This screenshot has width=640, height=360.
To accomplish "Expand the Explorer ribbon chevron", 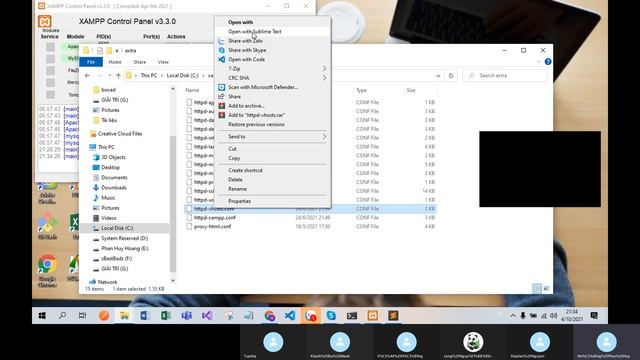I will tap(539, 62).
